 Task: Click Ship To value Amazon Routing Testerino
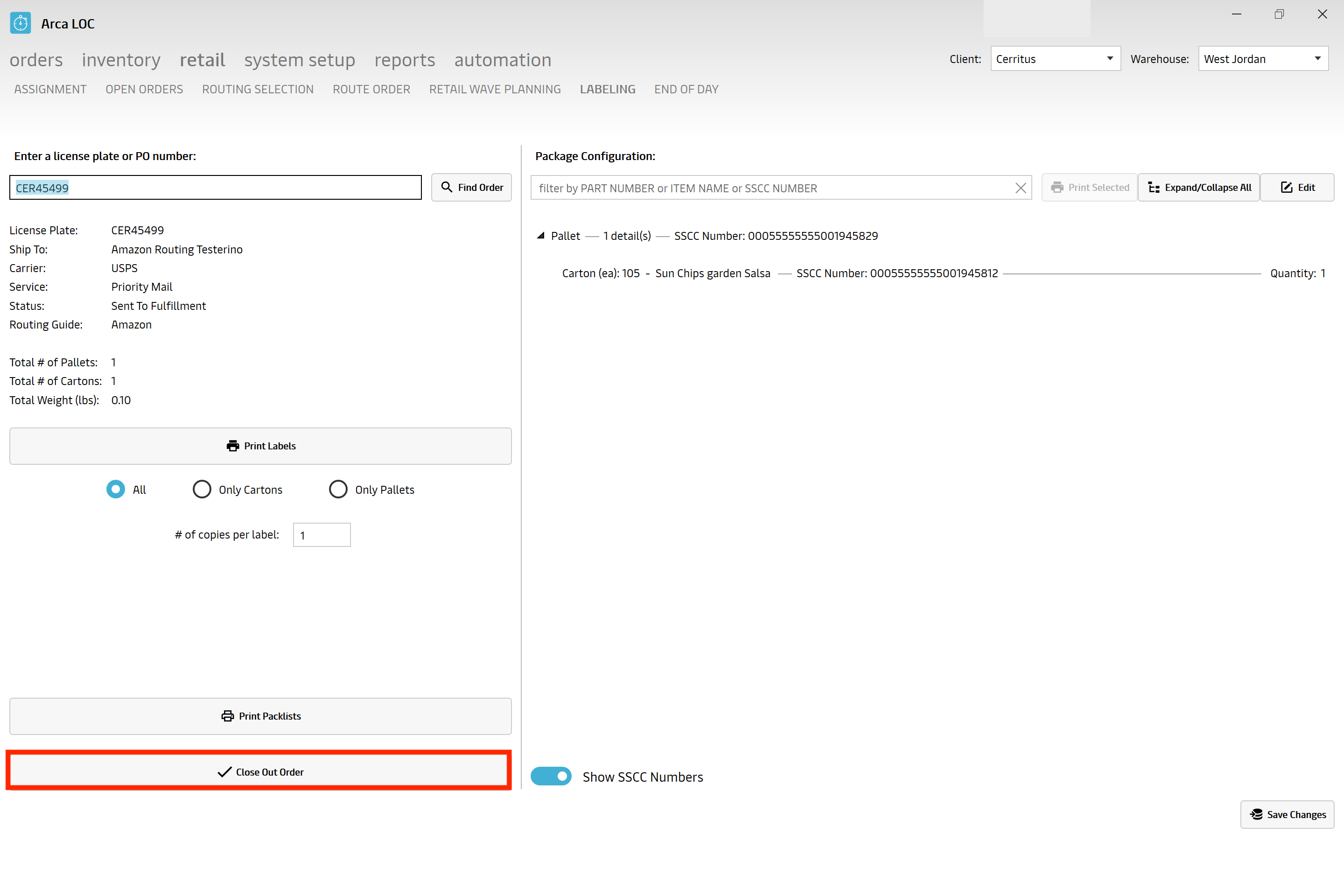(x=176, y=249)
